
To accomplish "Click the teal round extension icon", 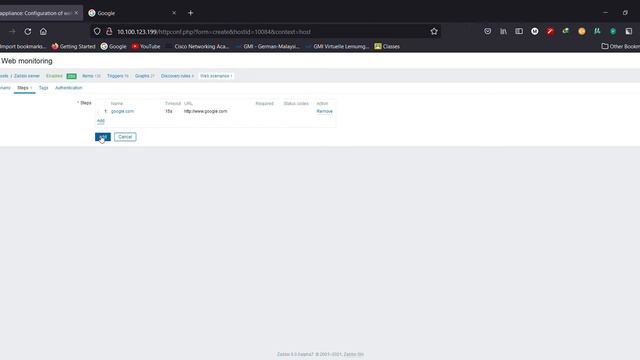I will [x=613, y=31].
